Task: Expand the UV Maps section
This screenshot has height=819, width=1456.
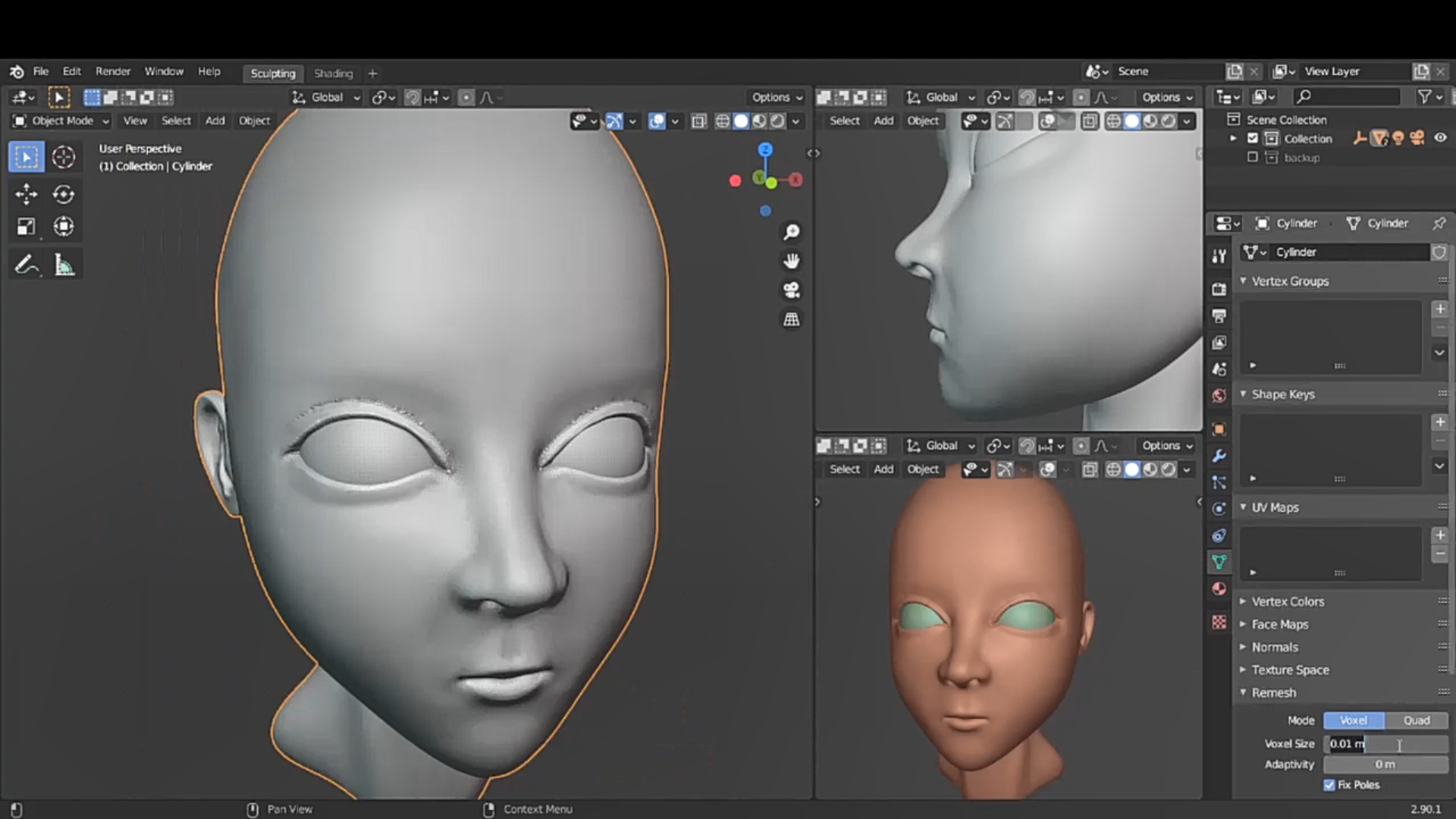Action: tap(1244, 507)
